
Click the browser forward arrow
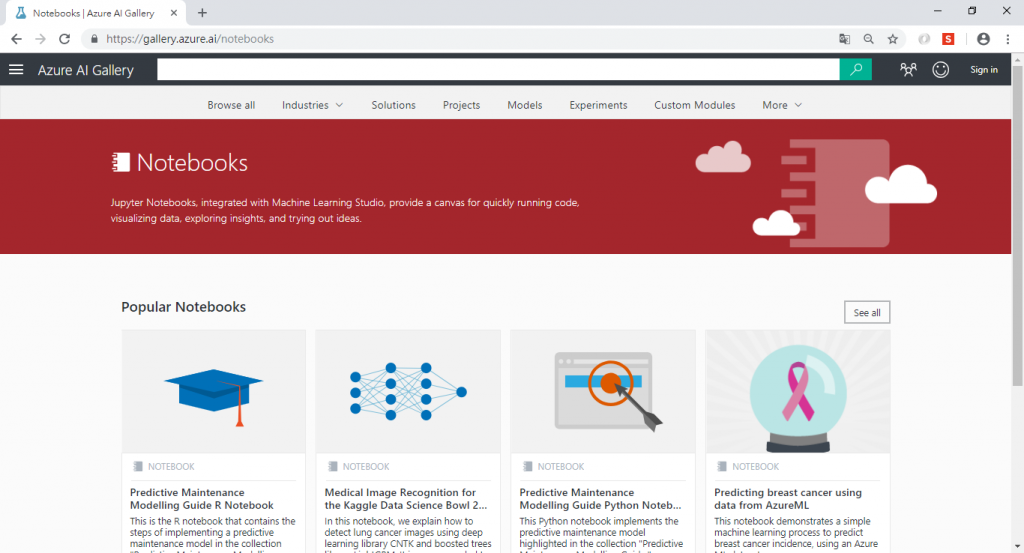point(40,39)
